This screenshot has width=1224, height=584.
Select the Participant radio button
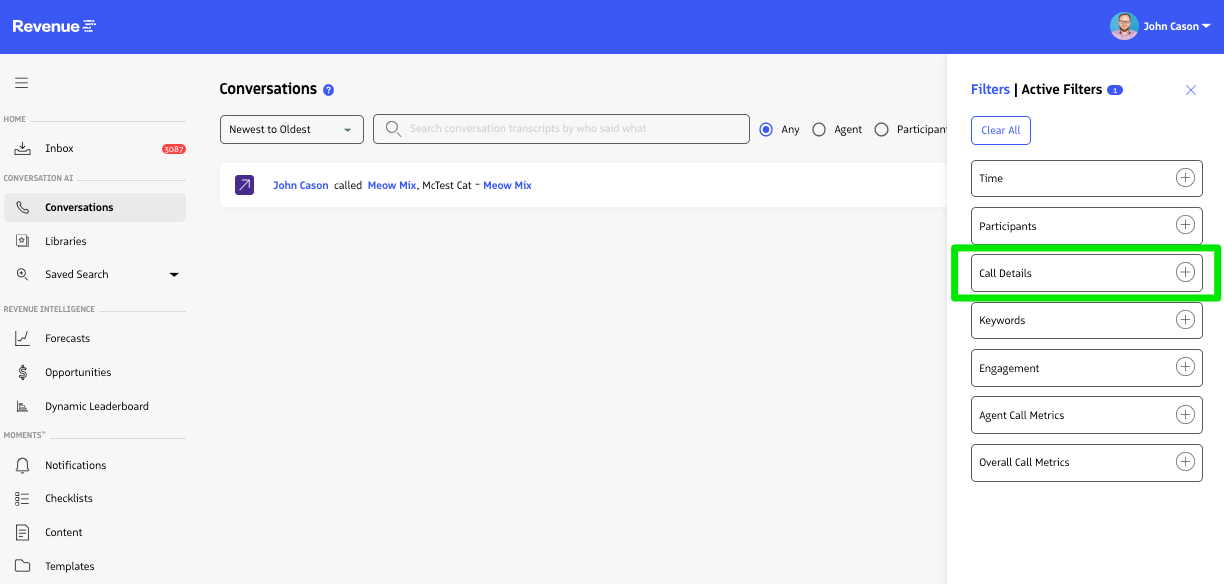tap(881, 129)
